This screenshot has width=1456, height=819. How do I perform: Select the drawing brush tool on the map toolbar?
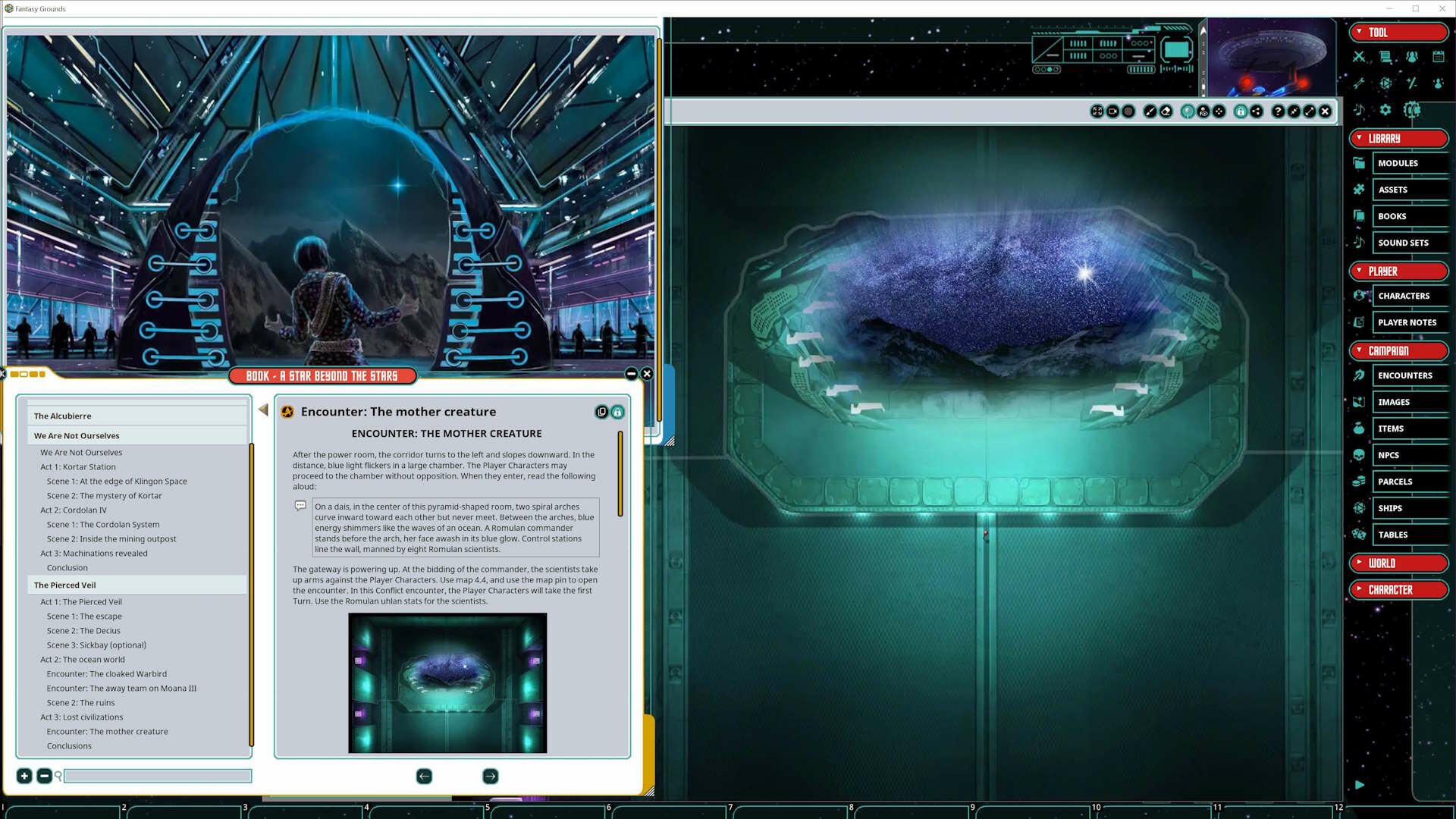click(1150, 111)
